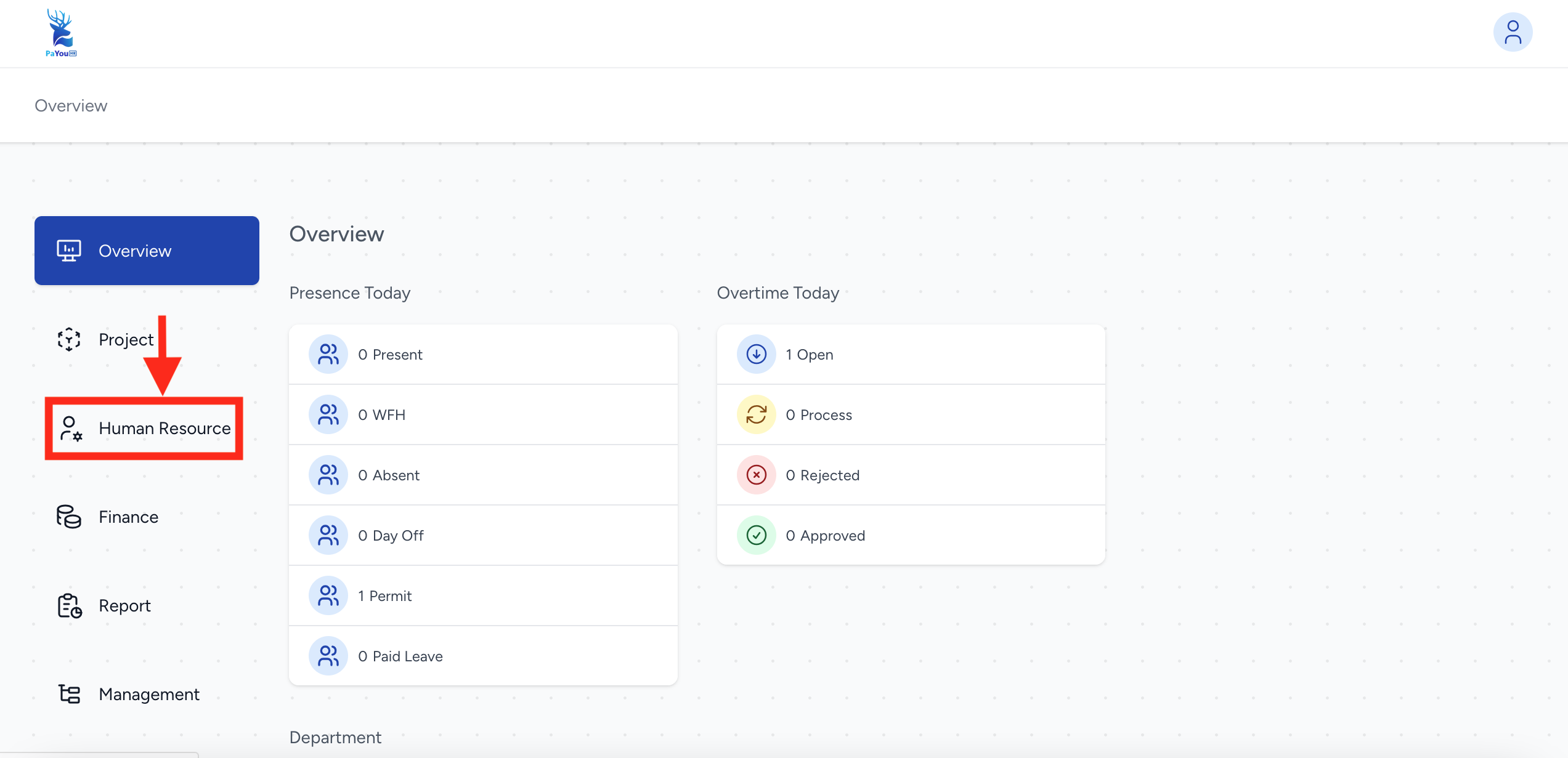
Task: Click the Human Resource person-gear icon
Action: (x=71, y=429)
